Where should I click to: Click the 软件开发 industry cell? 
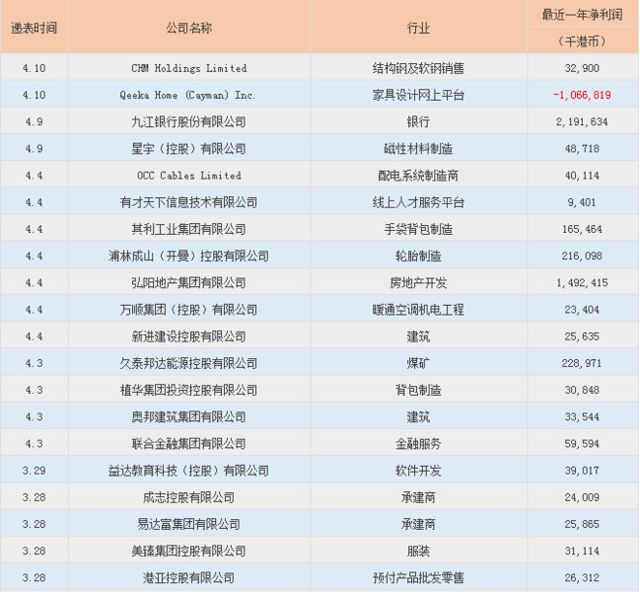click(x=418, y=470)
